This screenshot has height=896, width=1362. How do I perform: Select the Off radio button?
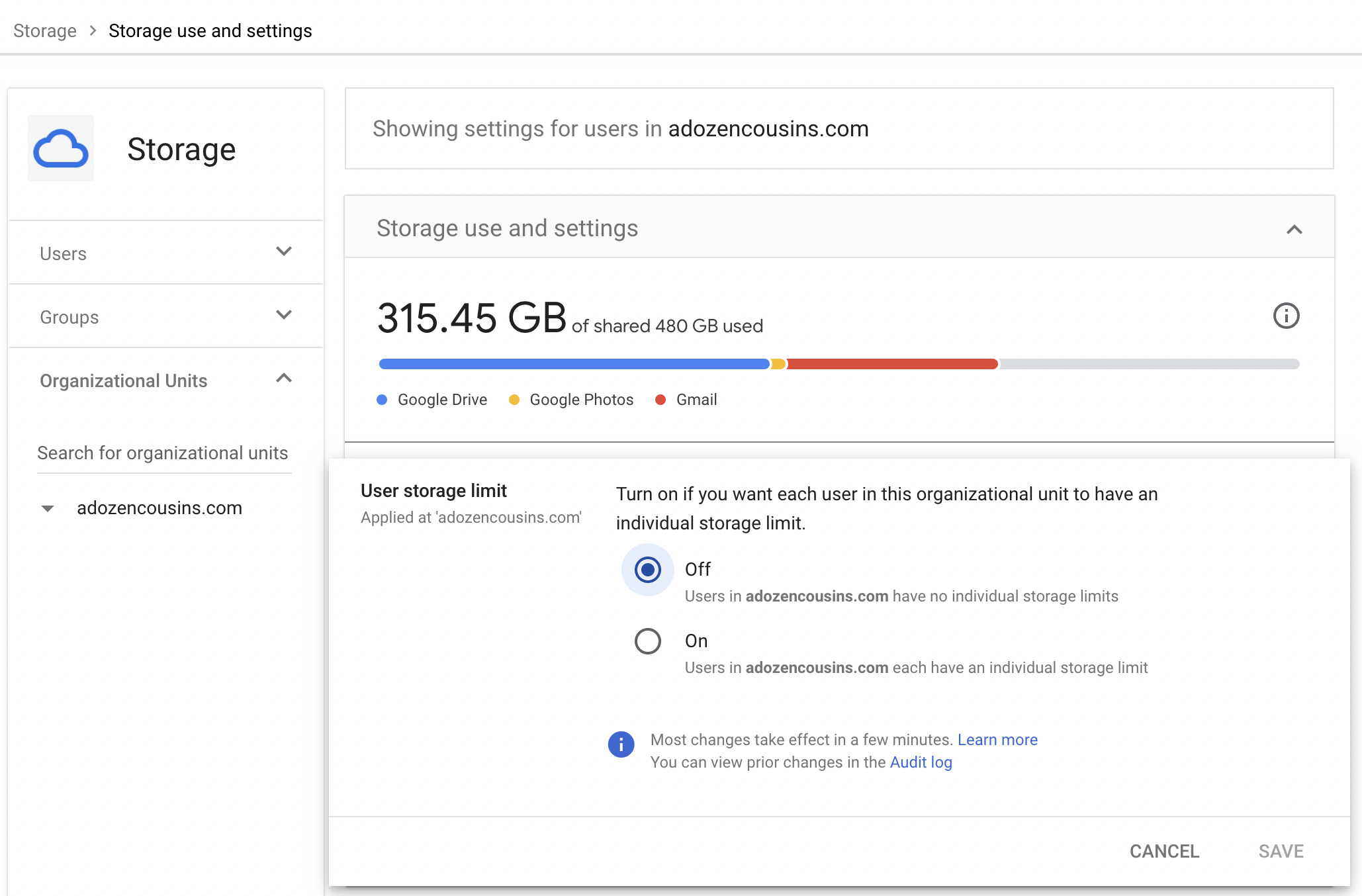click(x=647, y=570)
